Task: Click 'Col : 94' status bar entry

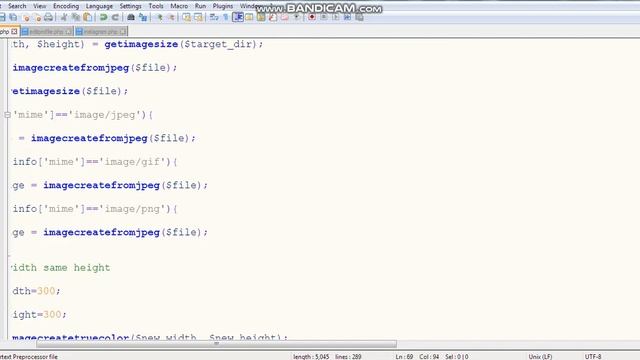Action: pyautogui.click(x=429, y=357)
